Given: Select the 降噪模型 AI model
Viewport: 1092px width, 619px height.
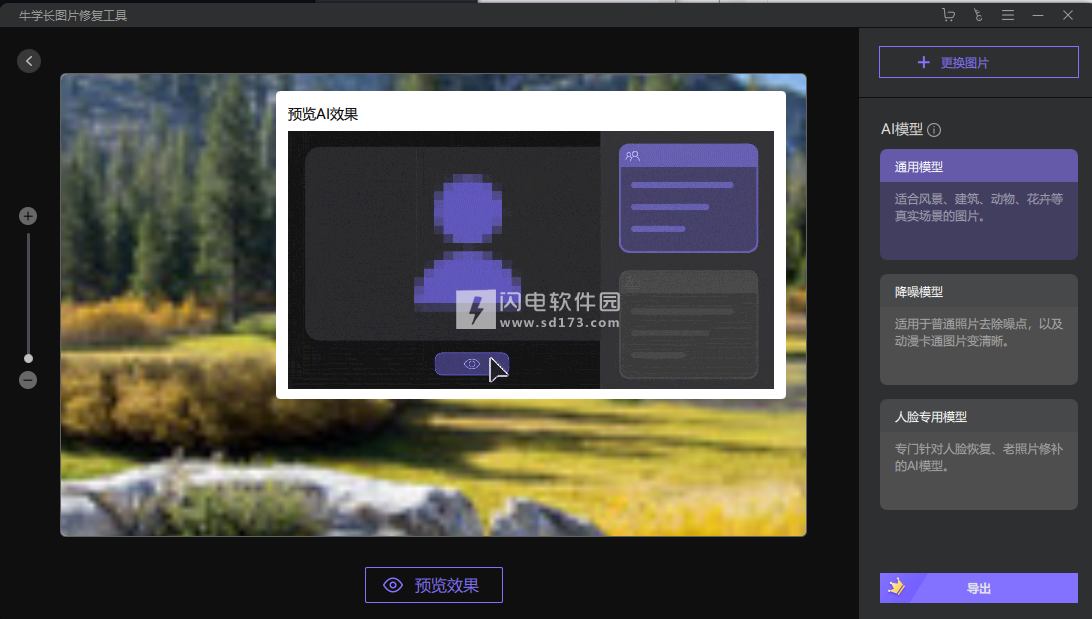Looking at the screenshot, I should point(978,330).
